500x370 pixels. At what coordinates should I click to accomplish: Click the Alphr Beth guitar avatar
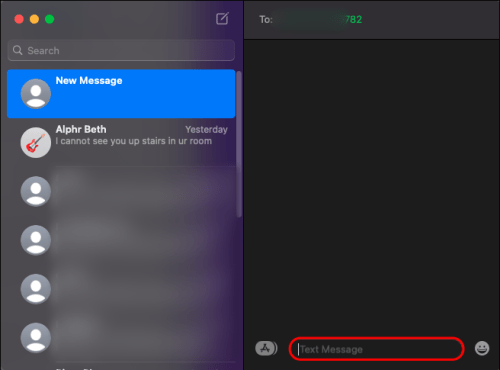tap(36, 142)
